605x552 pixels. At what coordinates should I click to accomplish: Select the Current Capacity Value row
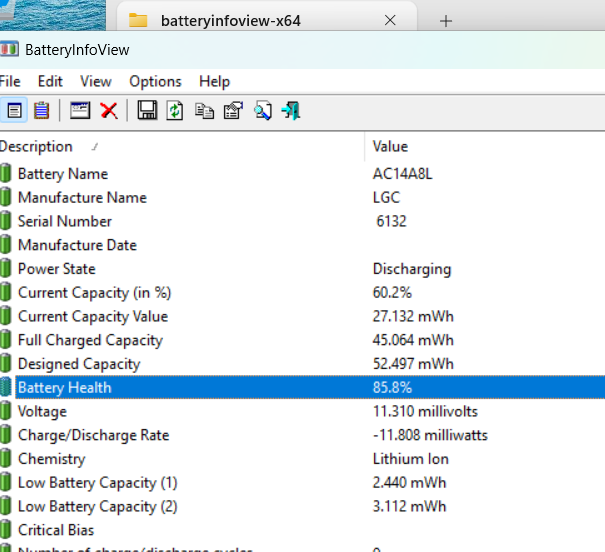click(x=302, y=316)
